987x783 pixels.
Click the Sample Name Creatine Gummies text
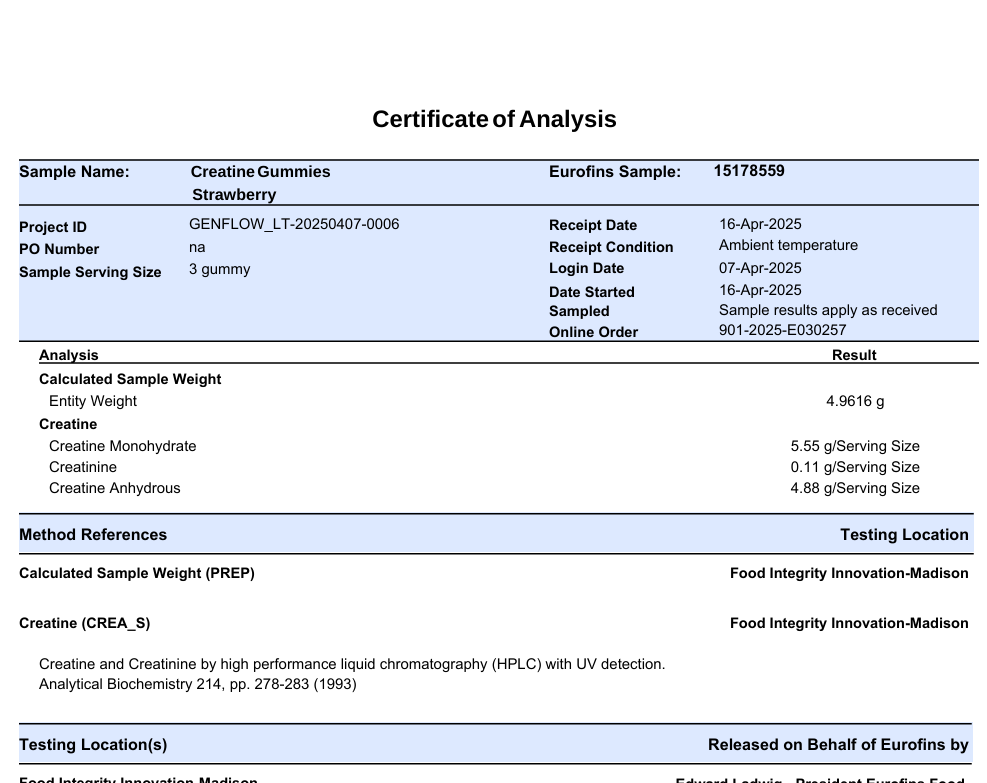pyautogui.click(x=260, y=172)
